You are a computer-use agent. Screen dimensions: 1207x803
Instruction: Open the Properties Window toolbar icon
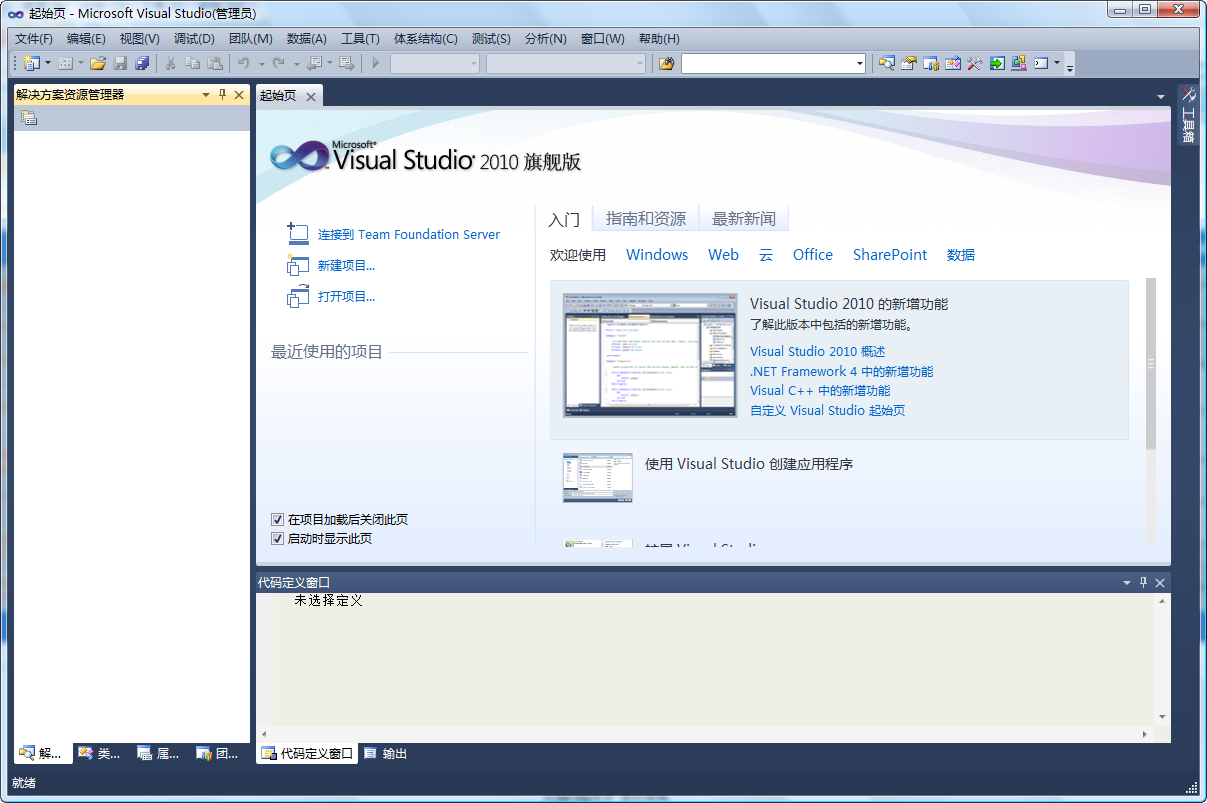[x=909, y=63]
